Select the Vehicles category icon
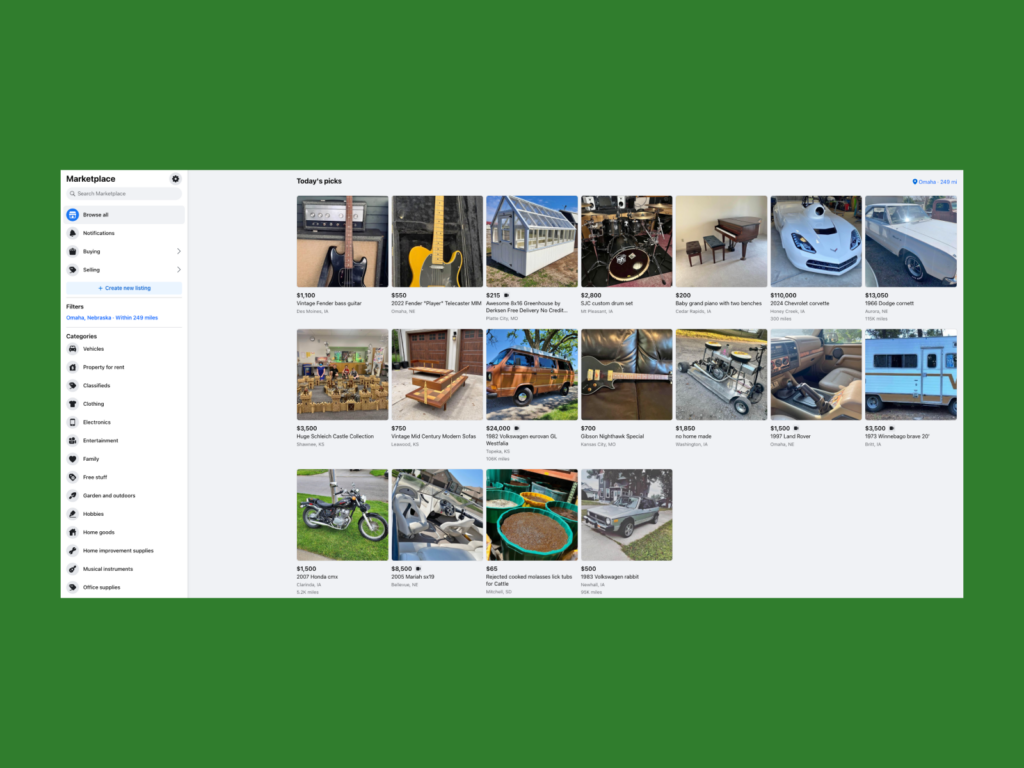 (72, 349)
